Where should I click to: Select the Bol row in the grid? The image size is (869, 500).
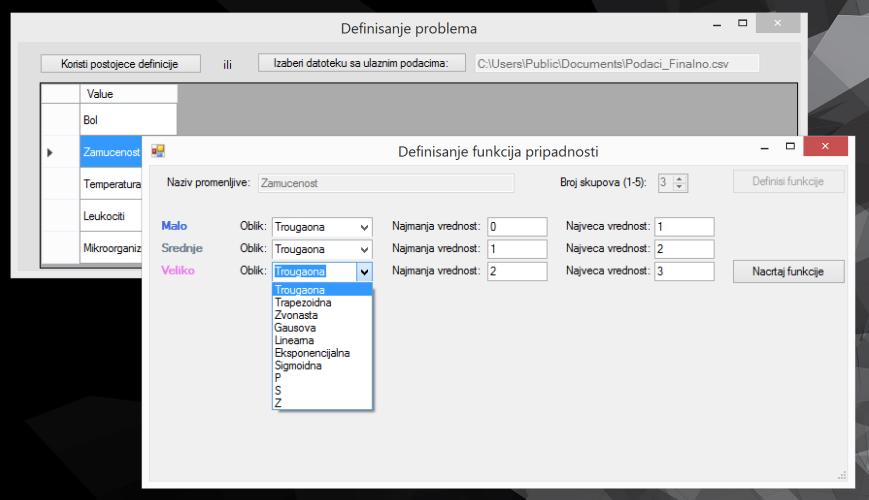tap(128, 120)
